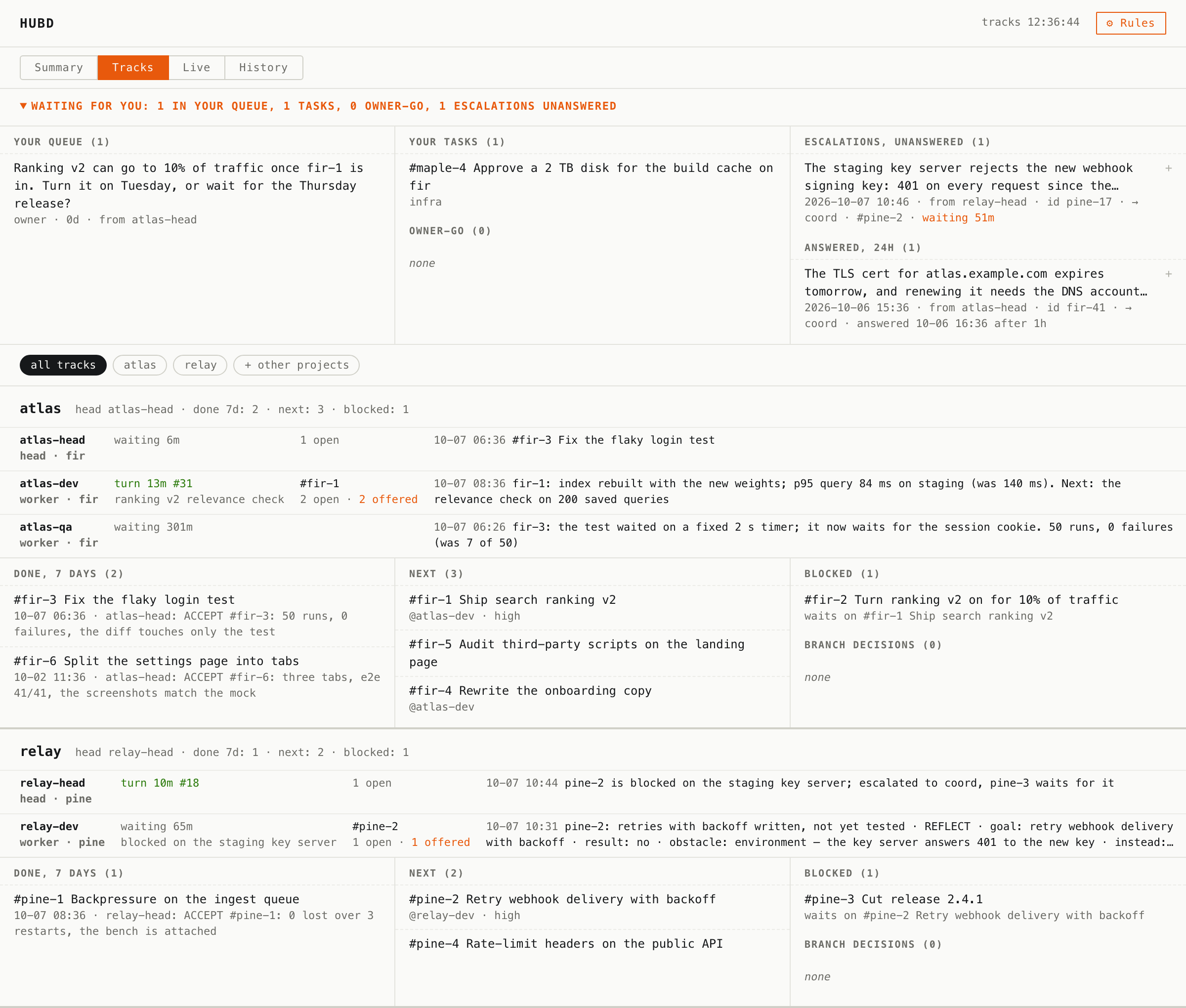1186x1008 pixels.
Task: Click the Owner-Go (0) header
Action: click(x=450, y=231)
